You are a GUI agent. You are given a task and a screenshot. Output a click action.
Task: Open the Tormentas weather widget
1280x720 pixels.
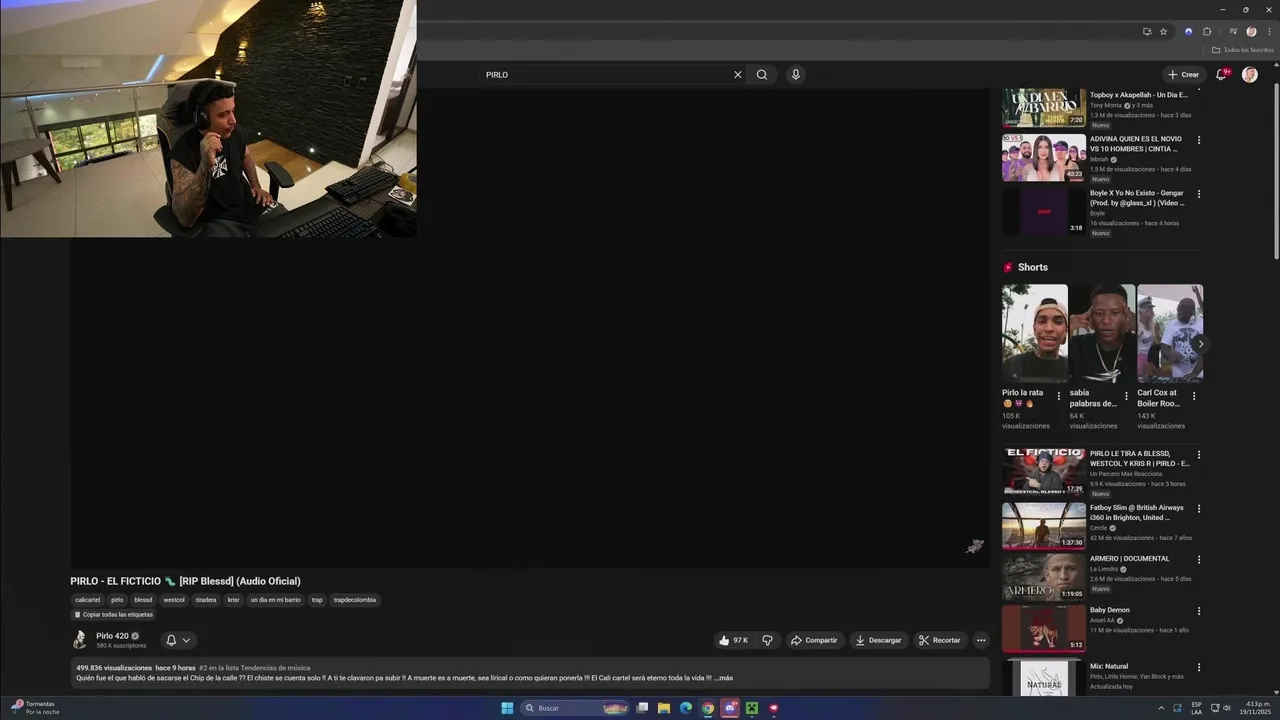pyautogui.click(x=35, y=708)
